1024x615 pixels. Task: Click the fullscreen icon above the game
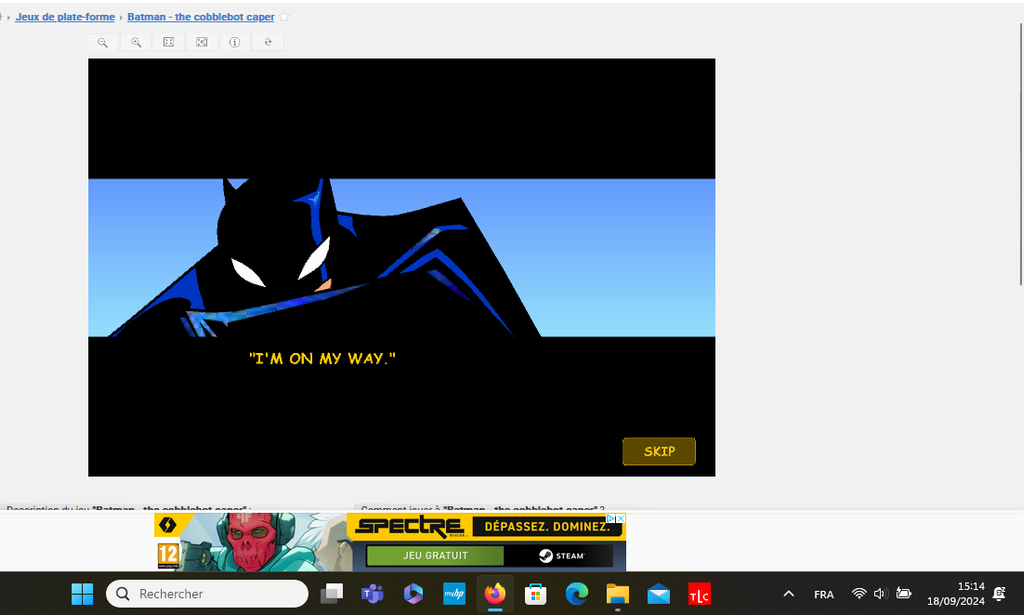[x=202, y=42]
